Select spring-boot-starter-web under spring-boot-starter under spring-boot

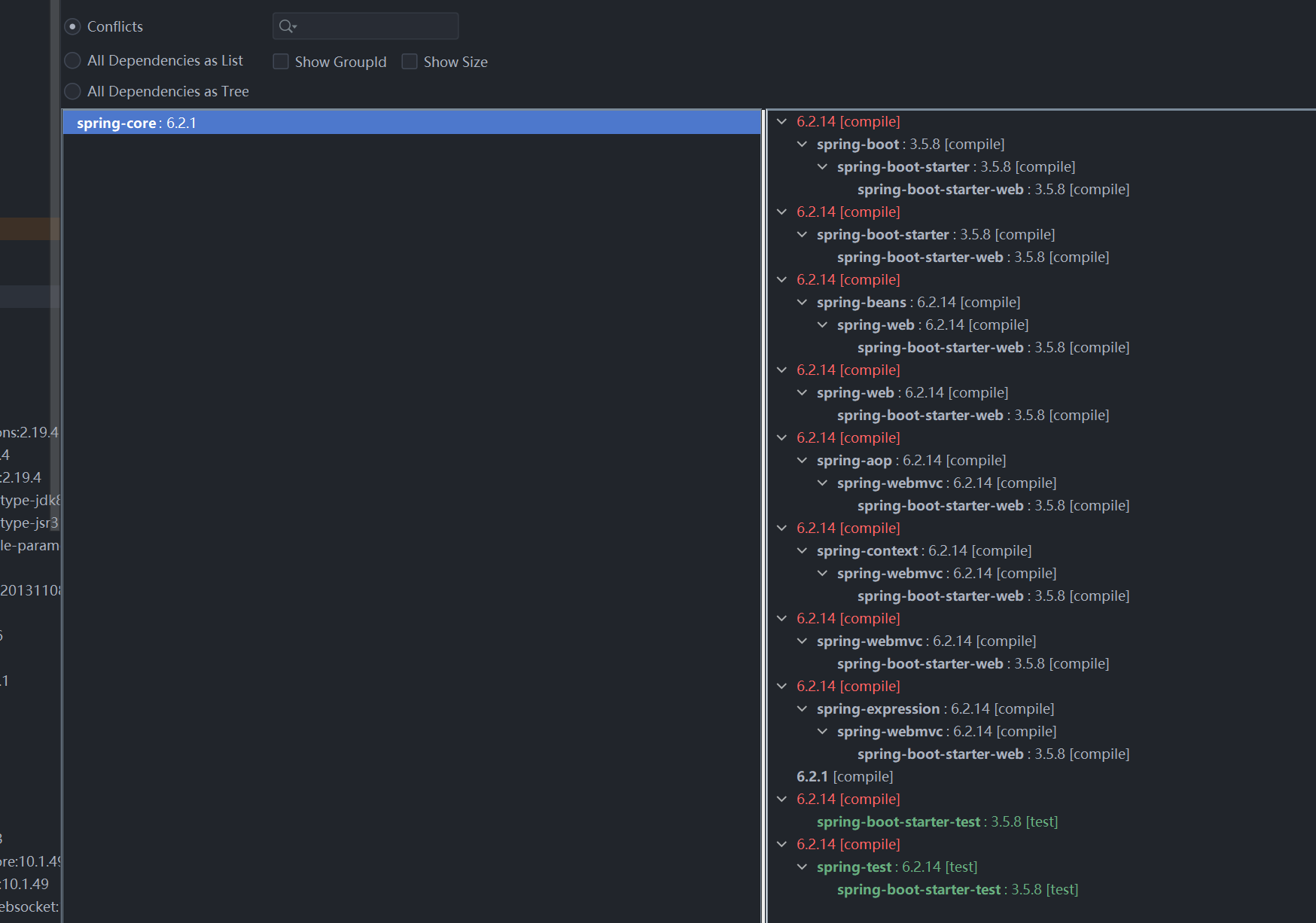993,189
